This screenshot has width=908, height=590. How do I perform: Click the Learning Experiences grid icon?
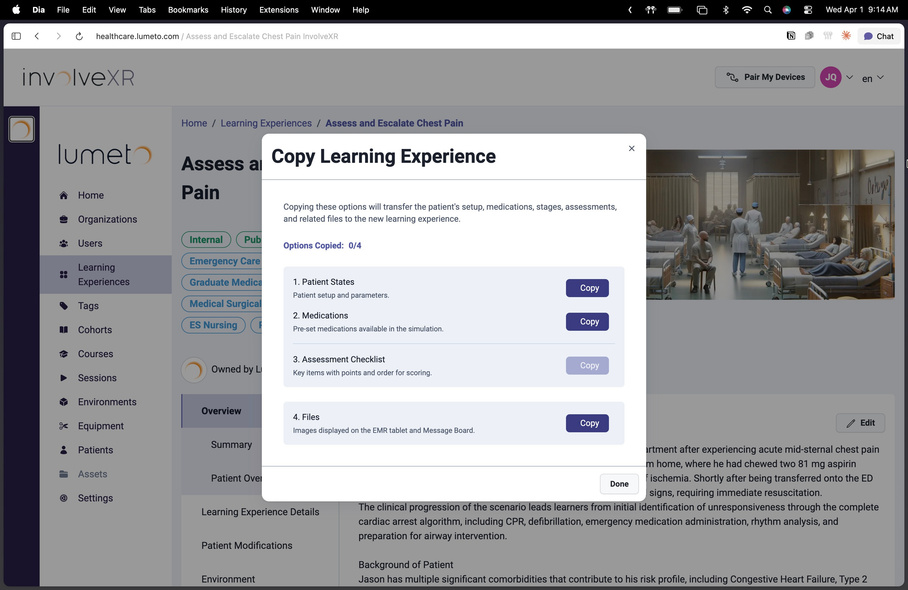(x=64, y=274)
